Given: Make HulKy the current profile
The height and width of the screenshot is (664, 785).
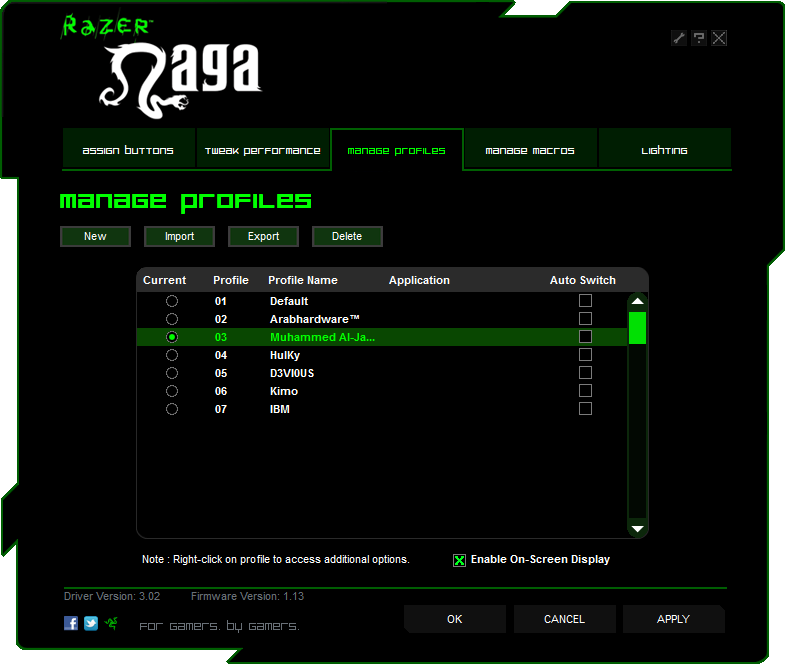Looking at the screenshot, I should pyautogui.click(x=172, y=355).
